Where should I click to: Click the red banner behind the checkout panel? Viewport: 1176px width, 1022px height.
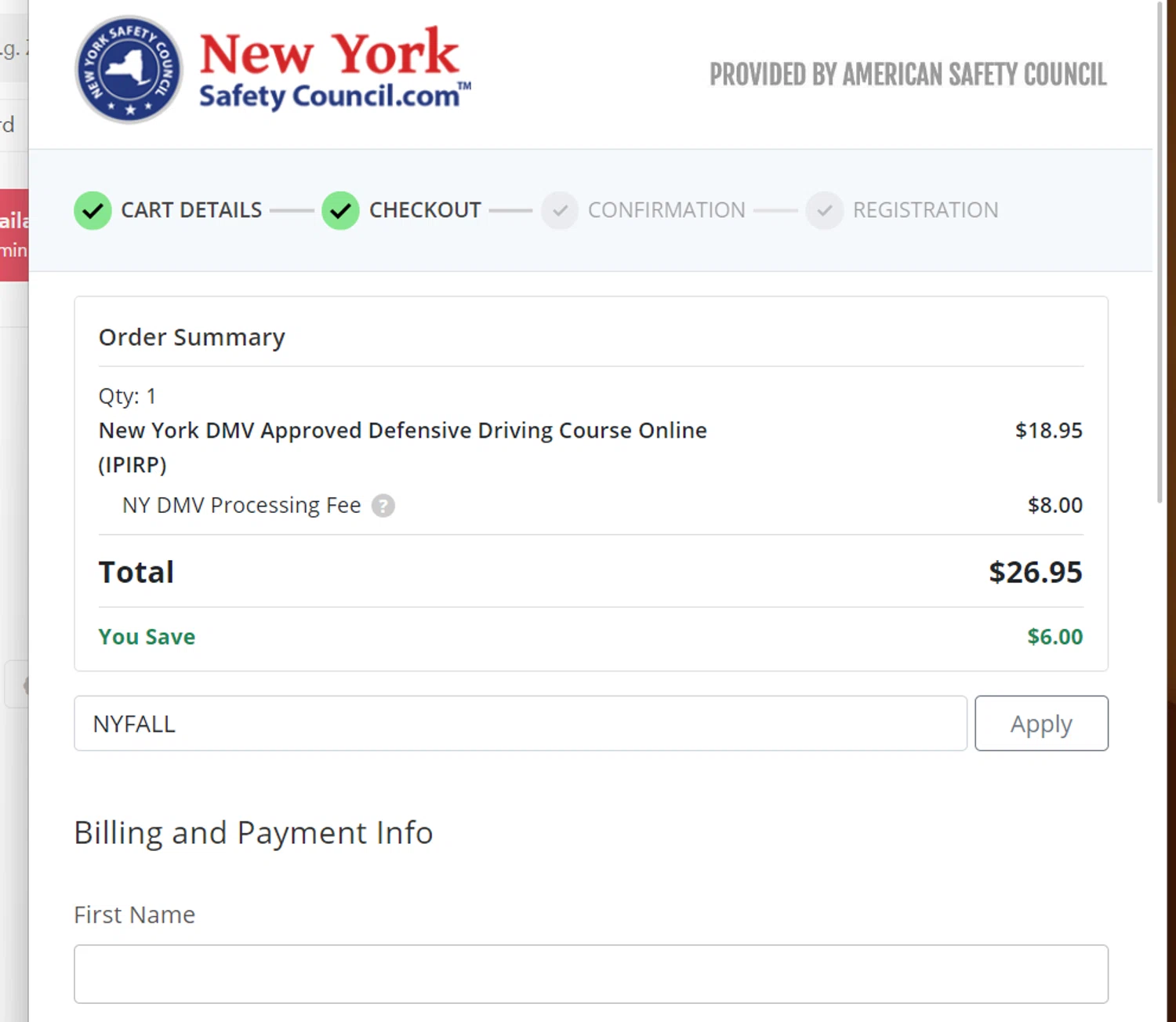[x=14, y=235]
